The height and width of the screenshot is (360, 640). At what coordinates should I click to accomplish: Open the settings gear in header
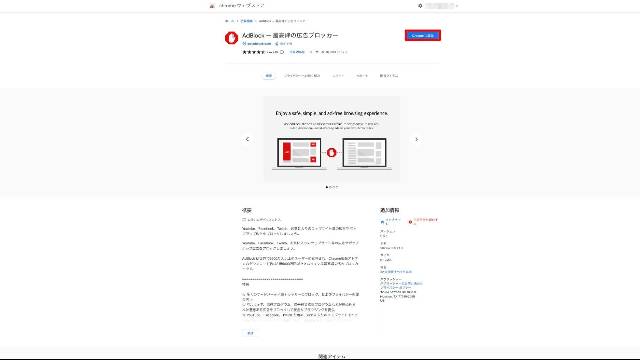click(420, 6)
